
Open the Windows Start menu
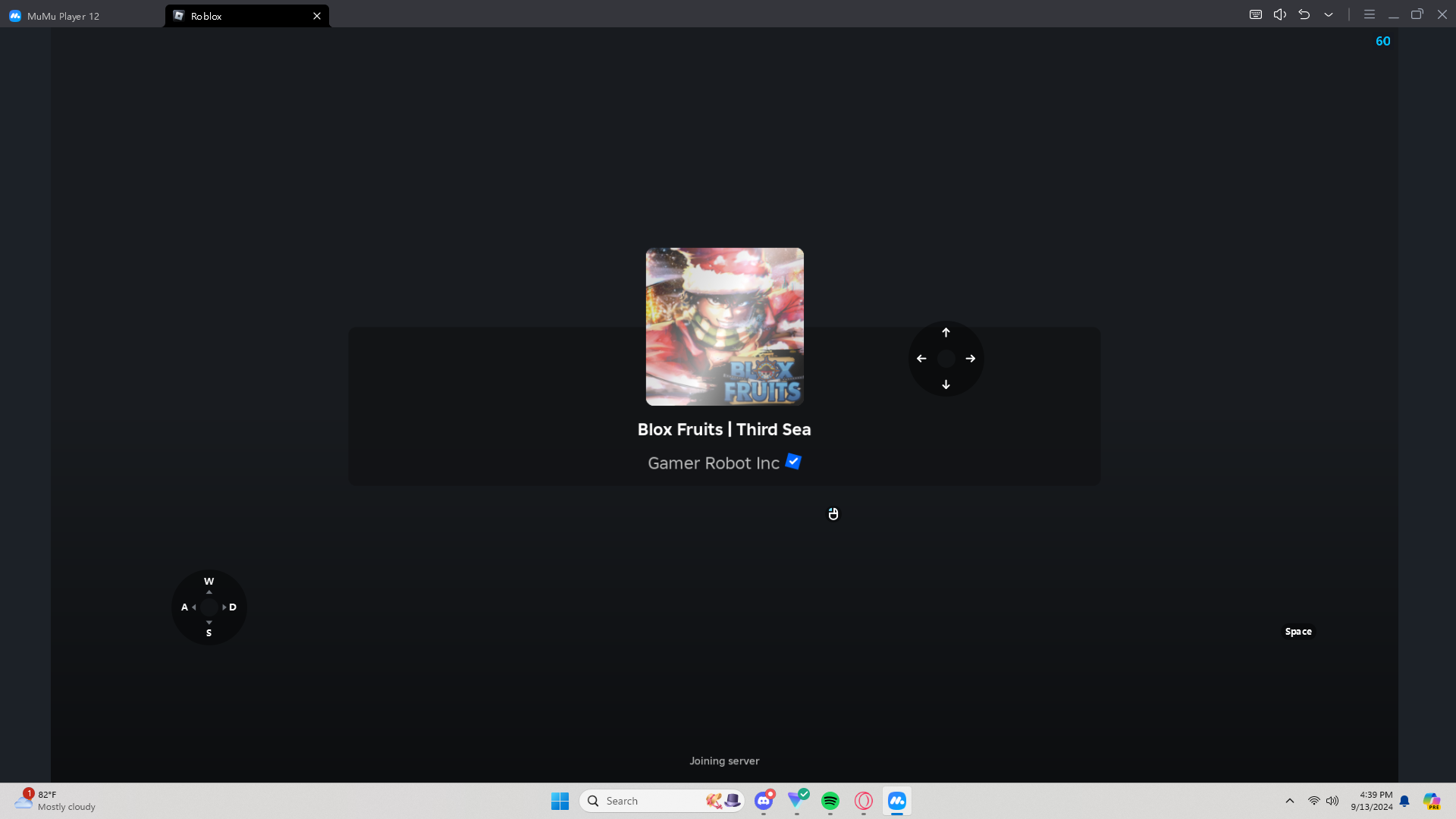coord(560,801)
